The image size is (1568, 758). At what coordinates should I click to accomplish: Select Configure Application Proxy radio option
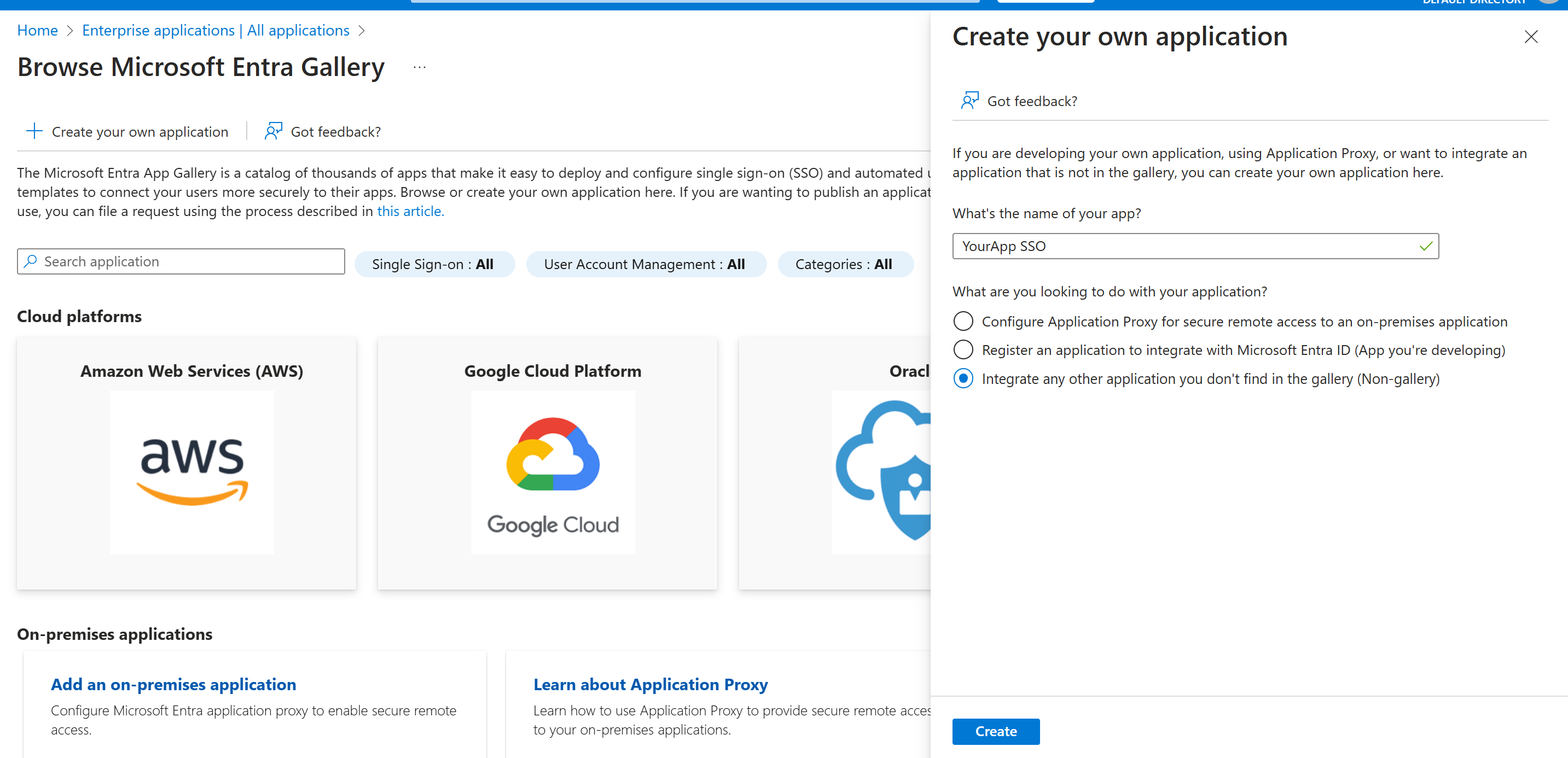tap(963, 321)
